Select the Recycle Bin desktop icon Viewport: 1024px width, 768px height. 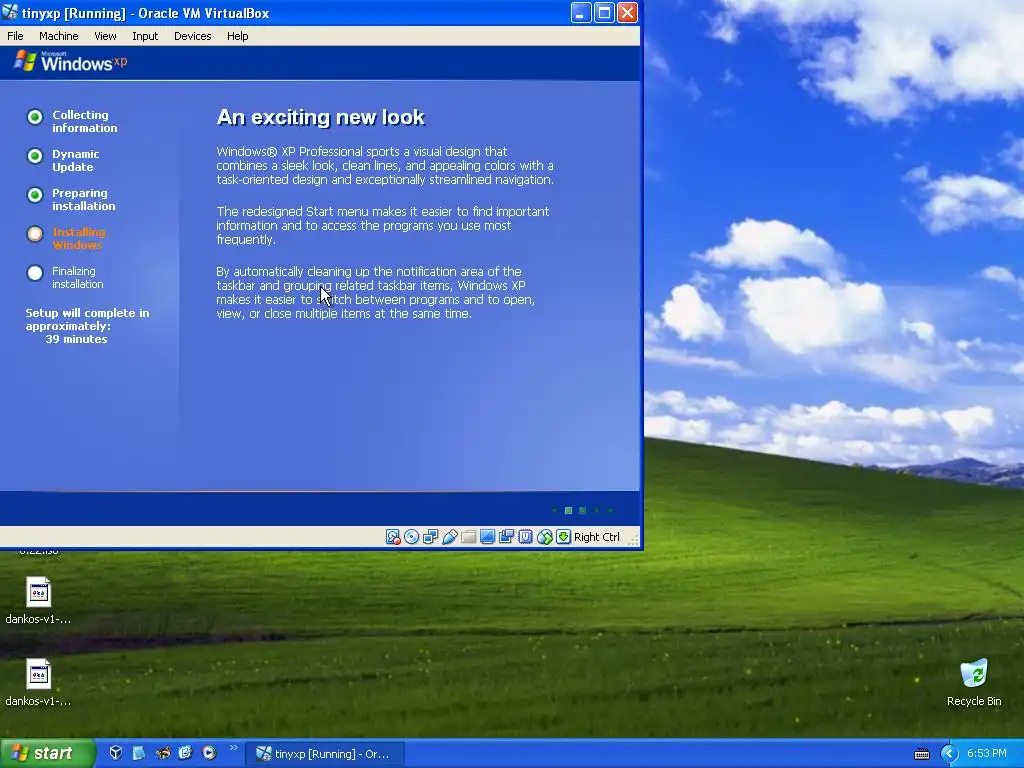974,682
